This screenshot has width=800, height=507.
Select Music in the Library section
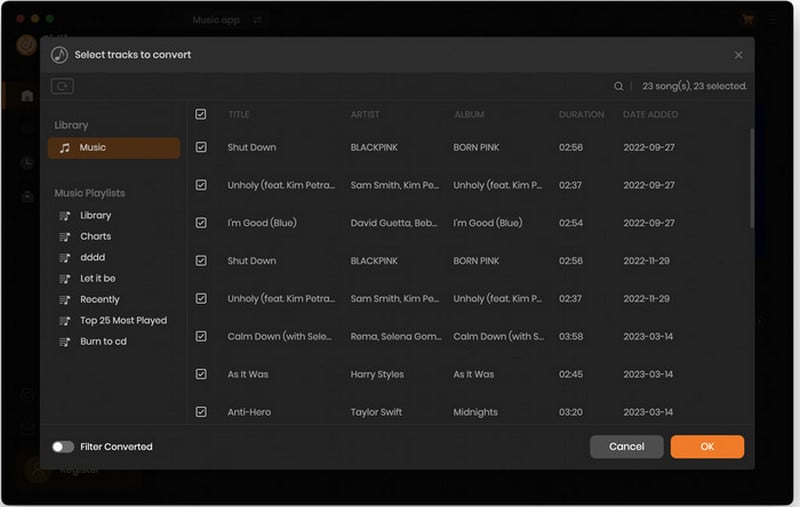[114, 147]
